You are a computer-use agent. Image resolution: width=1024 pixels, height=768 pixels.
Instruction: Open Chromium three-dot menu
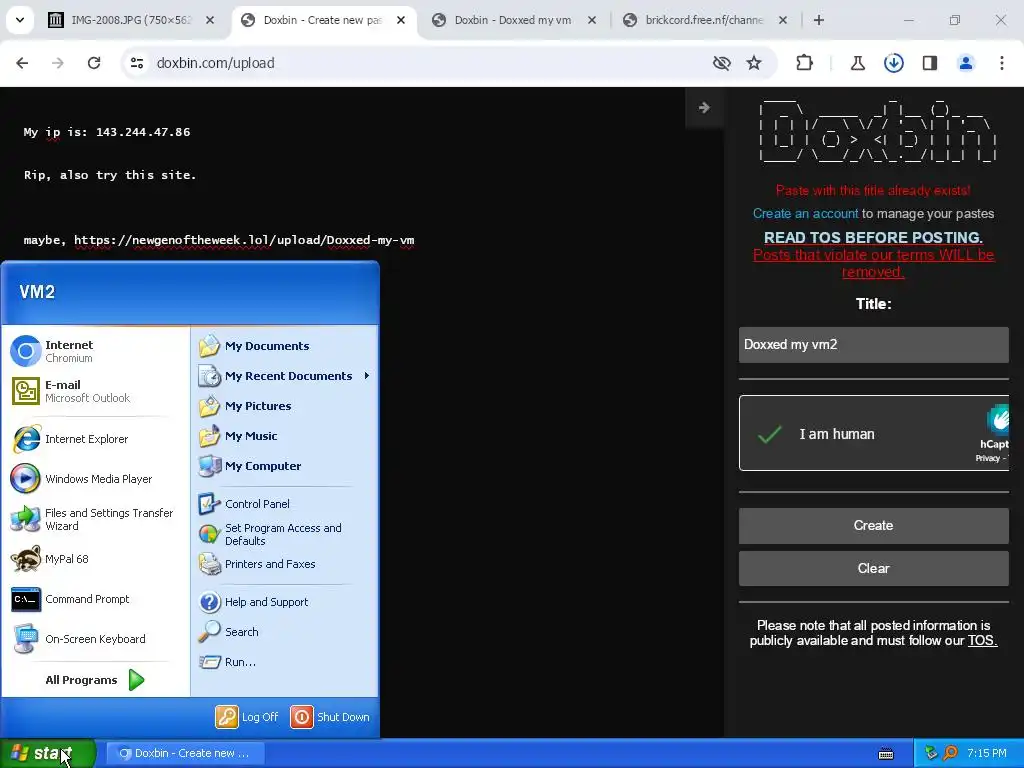[x=1001, y=63]
